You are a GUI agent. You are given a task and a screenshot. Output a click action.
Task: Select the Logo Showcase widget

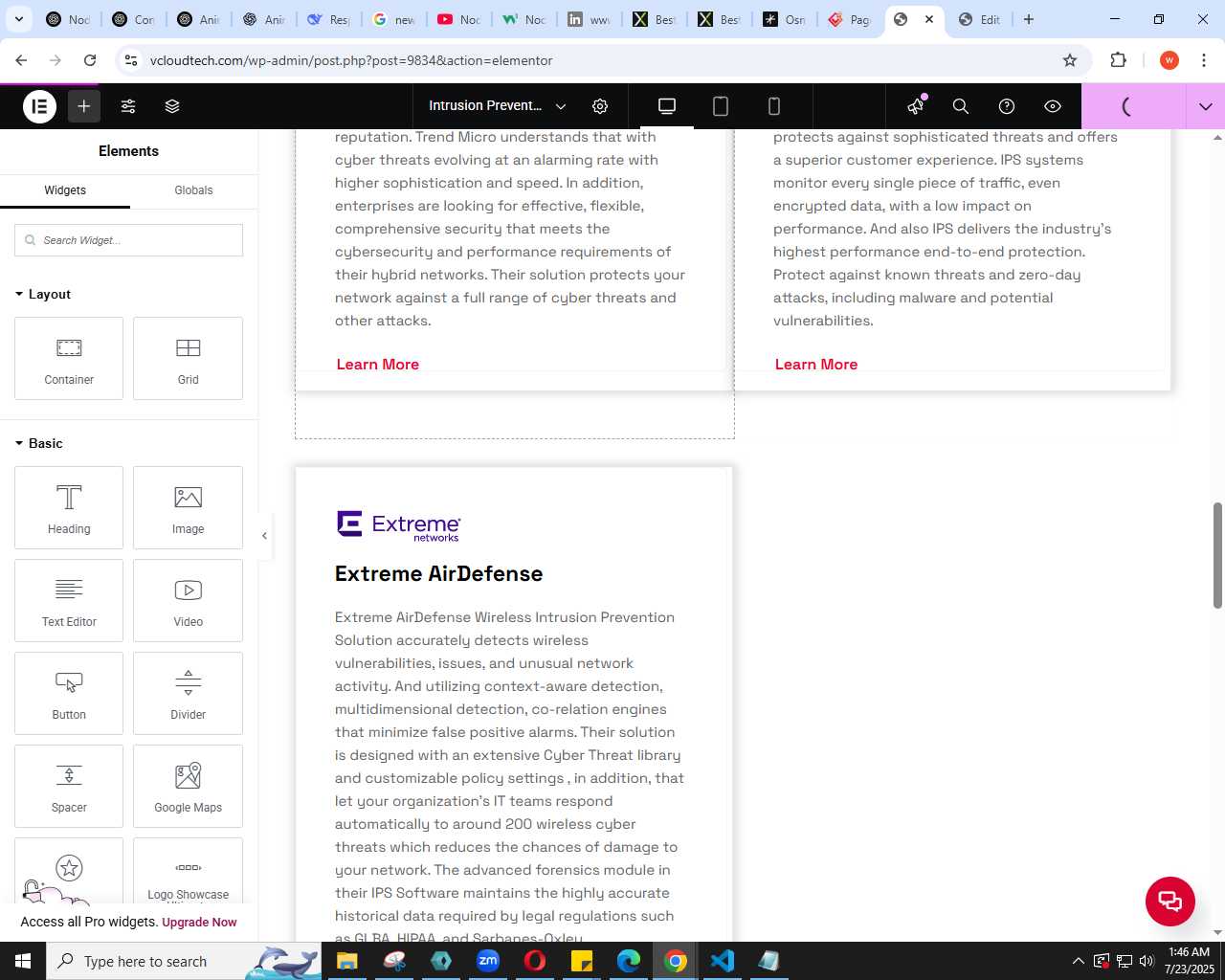click(188, 871)
